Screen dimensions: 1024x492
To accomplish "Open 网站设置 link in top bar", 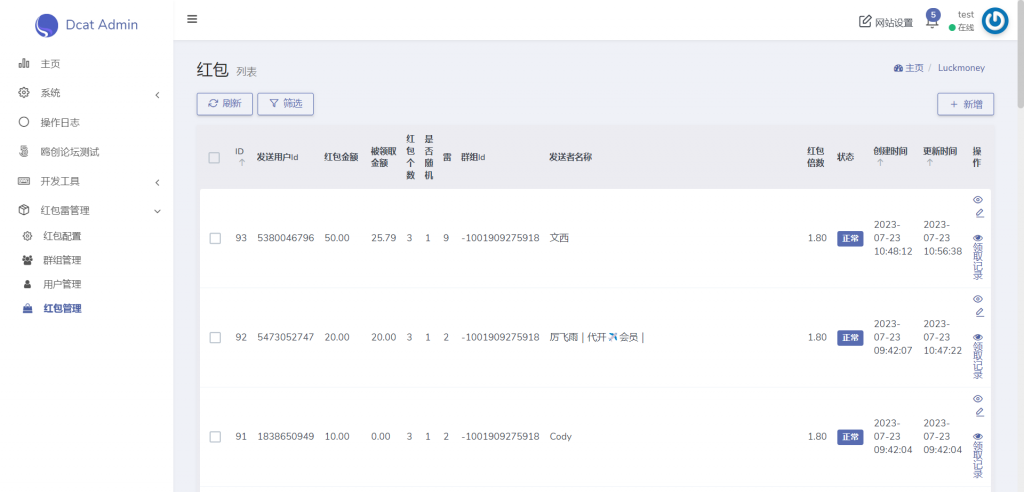I will (886, 22).
